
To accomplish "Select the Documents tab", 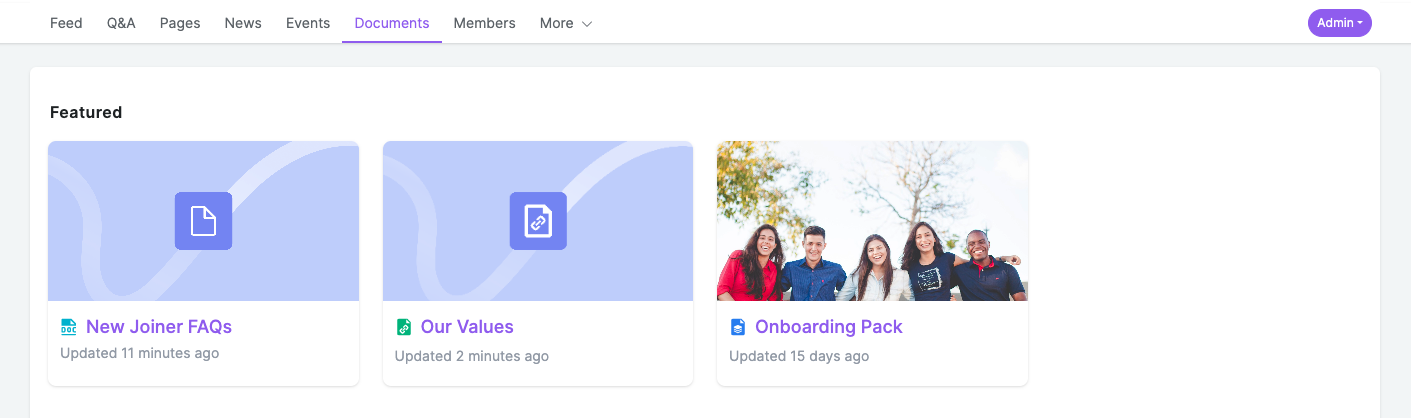I will pos(392,23).
